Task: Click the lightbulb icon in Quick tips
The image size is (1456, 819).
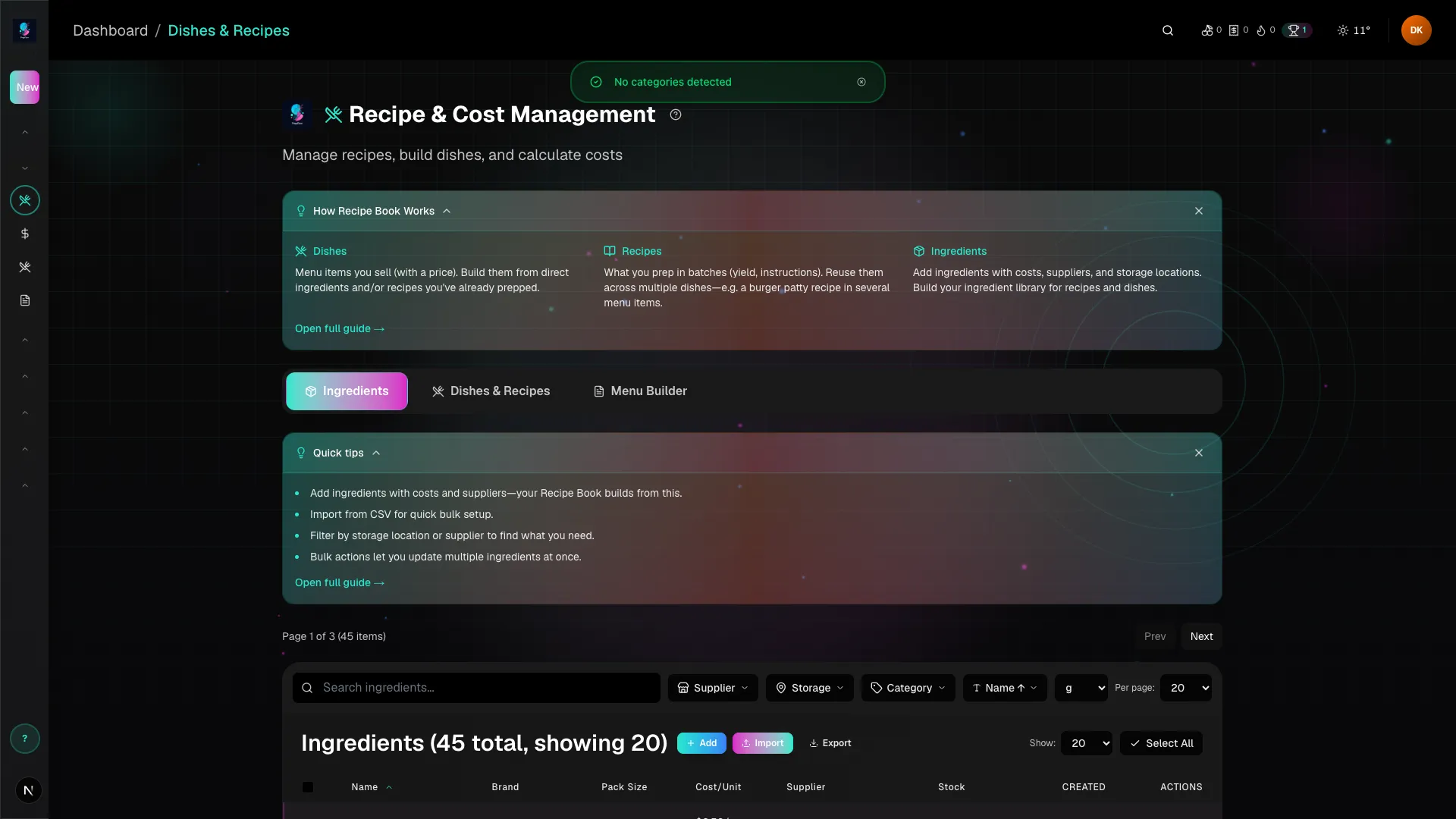Action: [x=301, y=453]
